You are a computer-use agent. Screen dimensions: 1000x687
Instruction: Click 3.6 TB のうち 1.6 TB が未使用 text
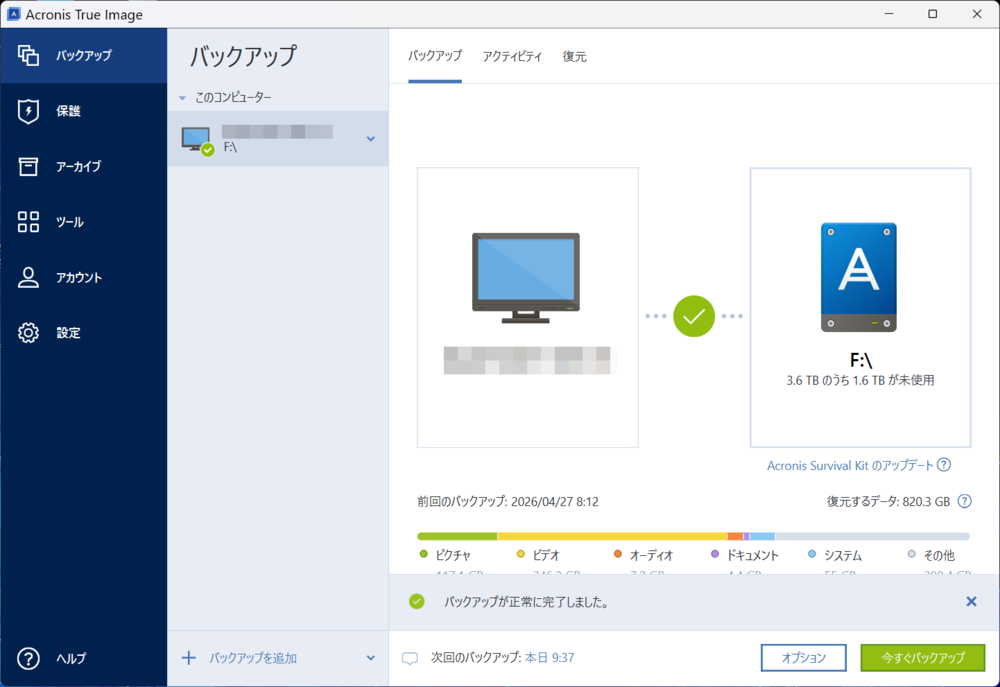pyautogui.click(x=860, y=380)
